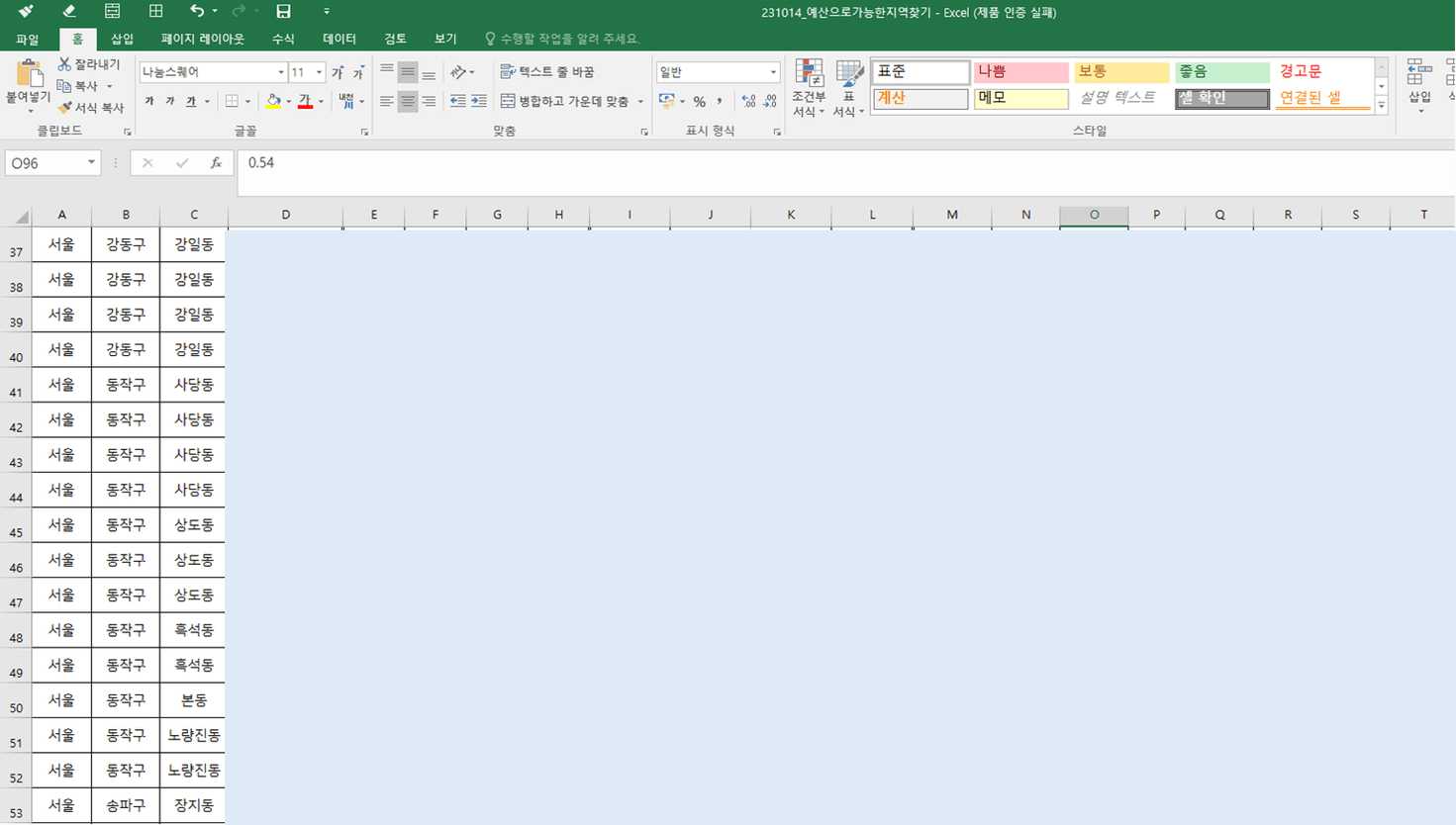1456x825 pixels.
Task: Click 텍스트 줄 바꿈 (Wrap Text) button
Action: 547,72
